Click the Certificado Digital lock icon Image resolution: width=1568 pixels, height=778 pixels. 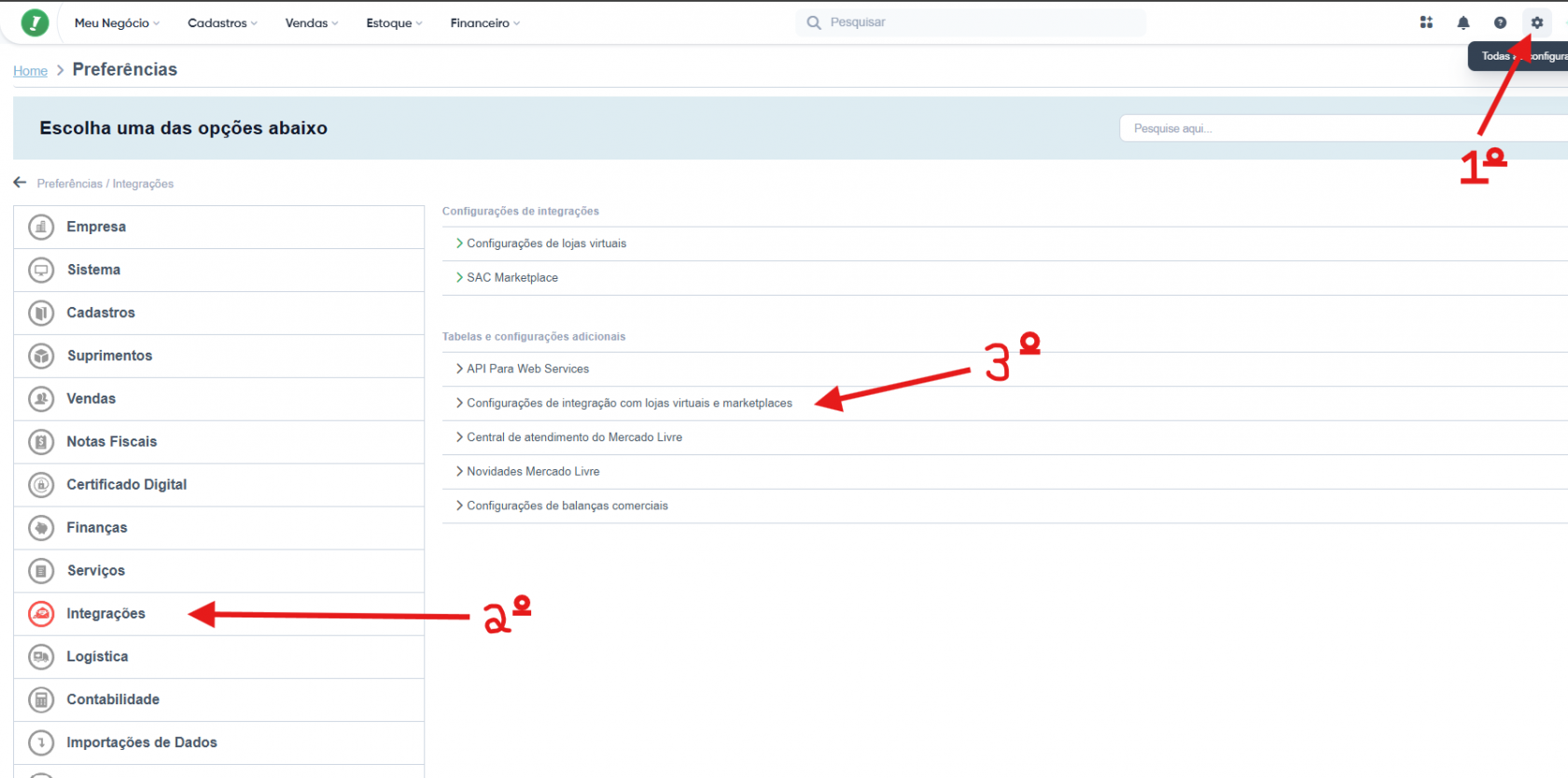click(x=41, y=485)
